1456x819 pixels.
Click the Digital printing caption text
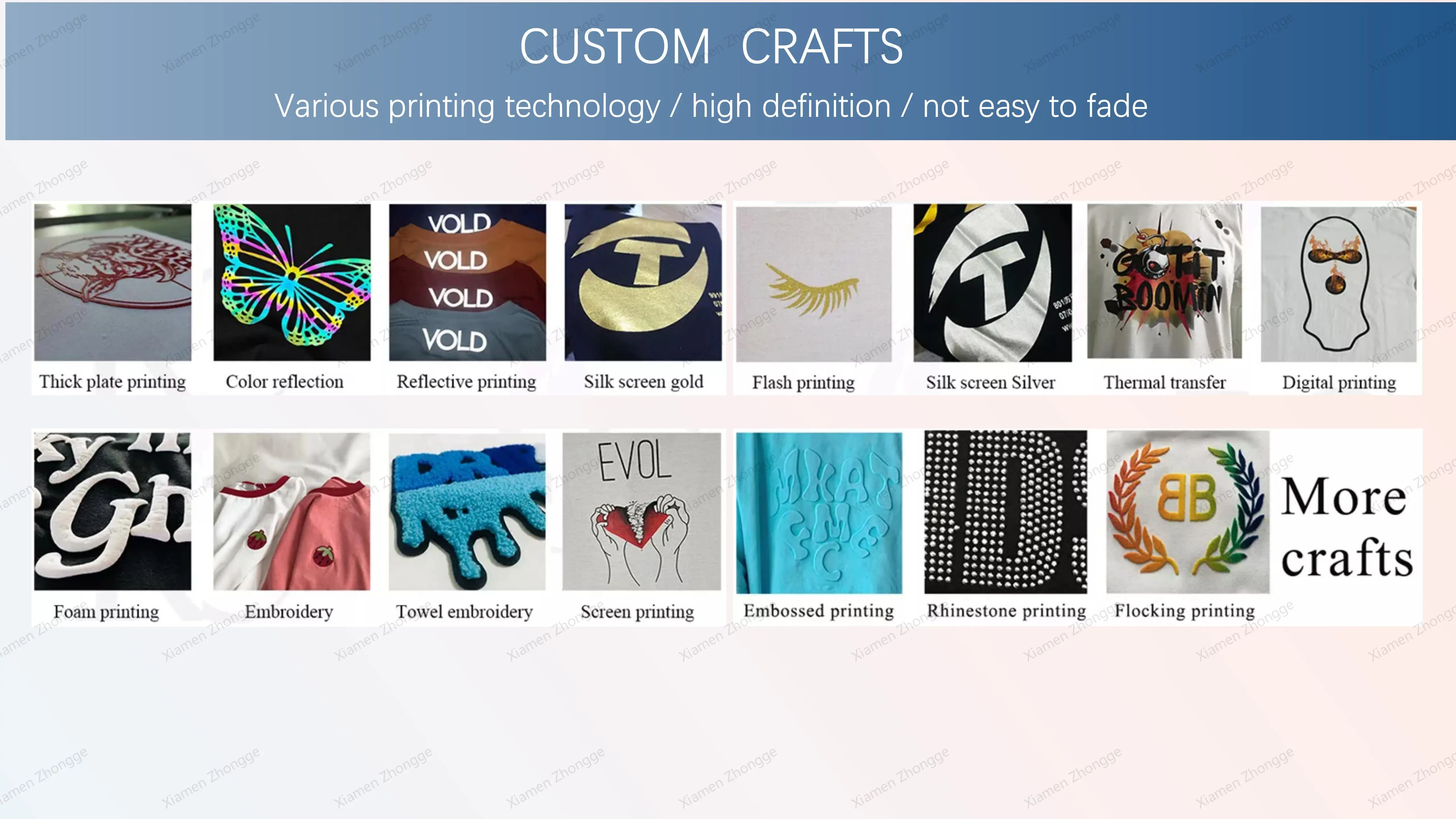(1339, 383)
